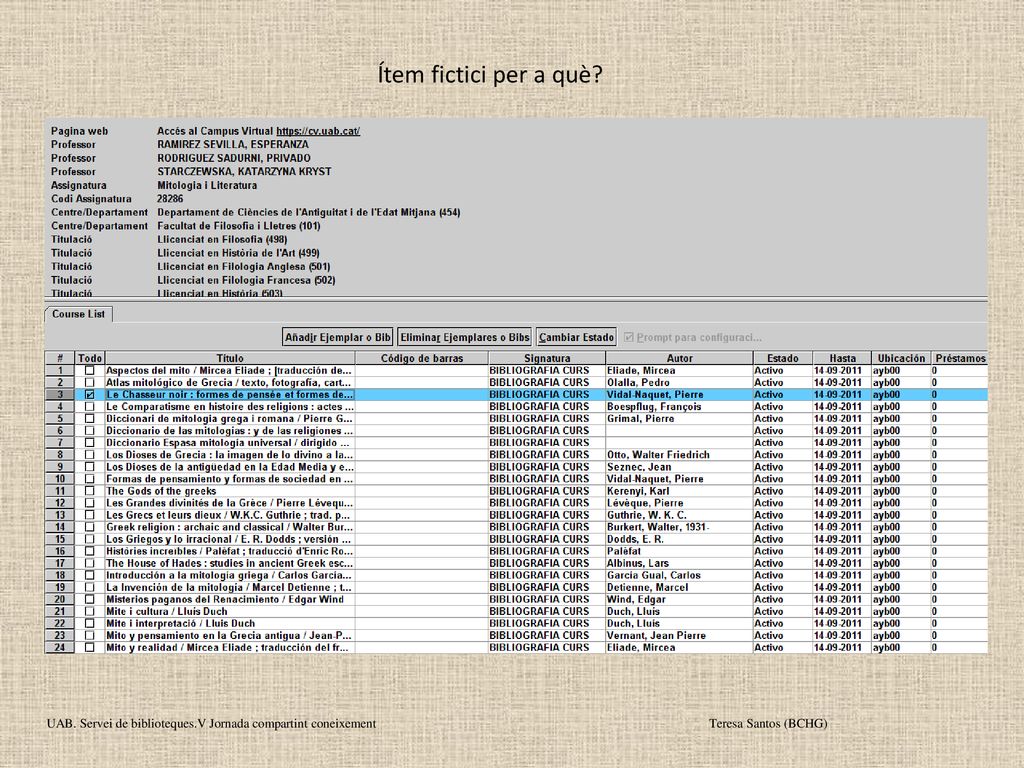Sort by the Signatura column header
The height and width of the screenshot is (768, 1024).
547,358
